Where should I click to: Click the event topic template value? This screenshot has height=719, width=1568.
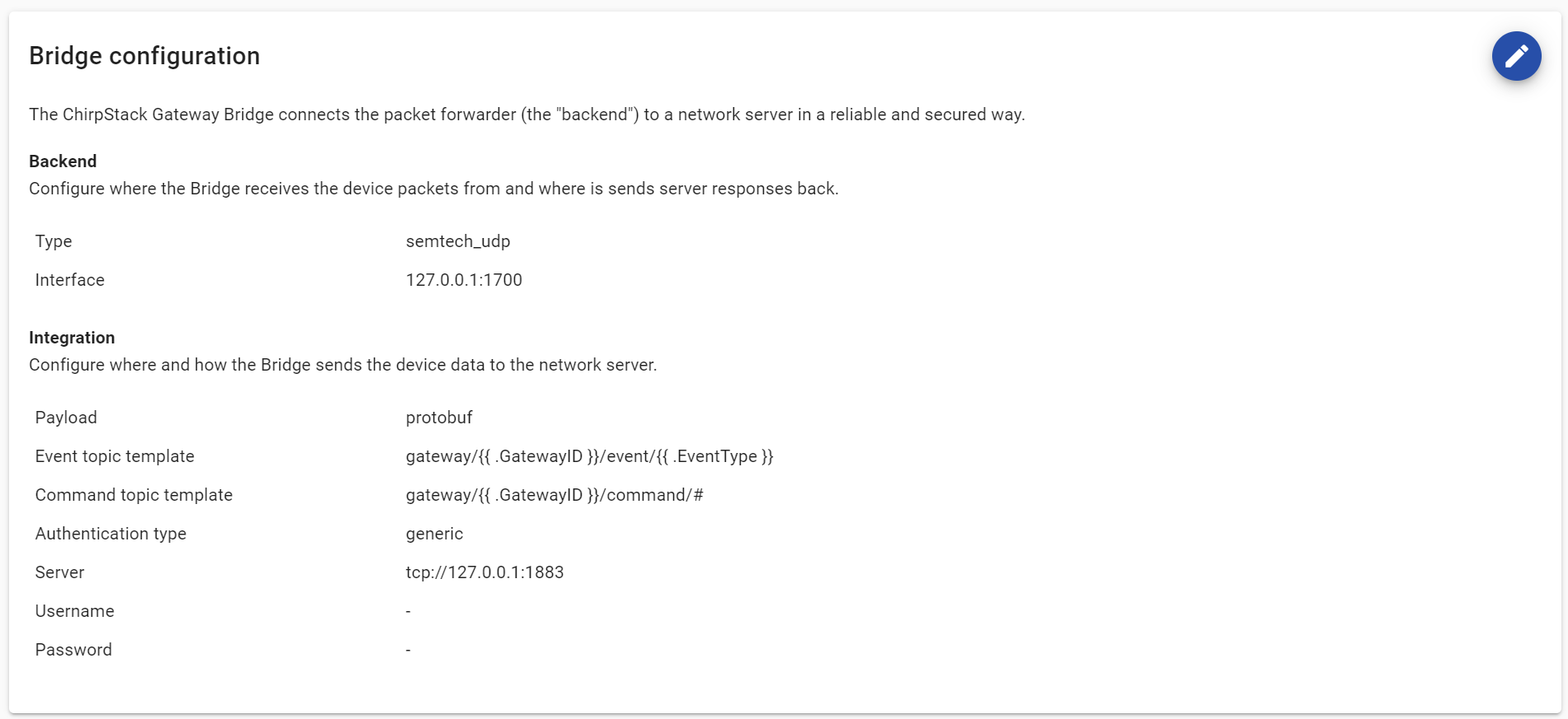pyautogui.click(x=589, y=456)
